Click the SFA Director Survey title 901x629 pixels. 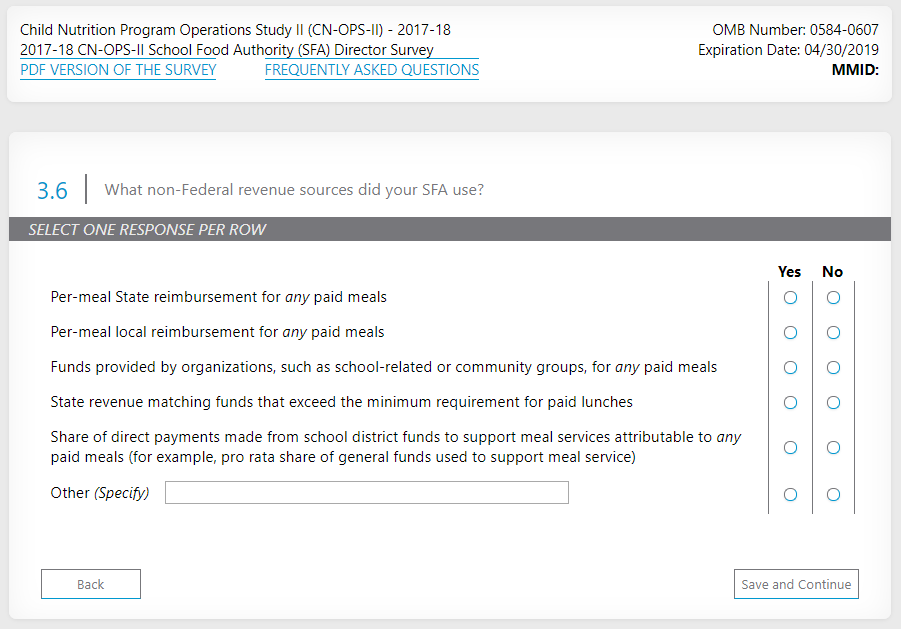coord(227,50)
